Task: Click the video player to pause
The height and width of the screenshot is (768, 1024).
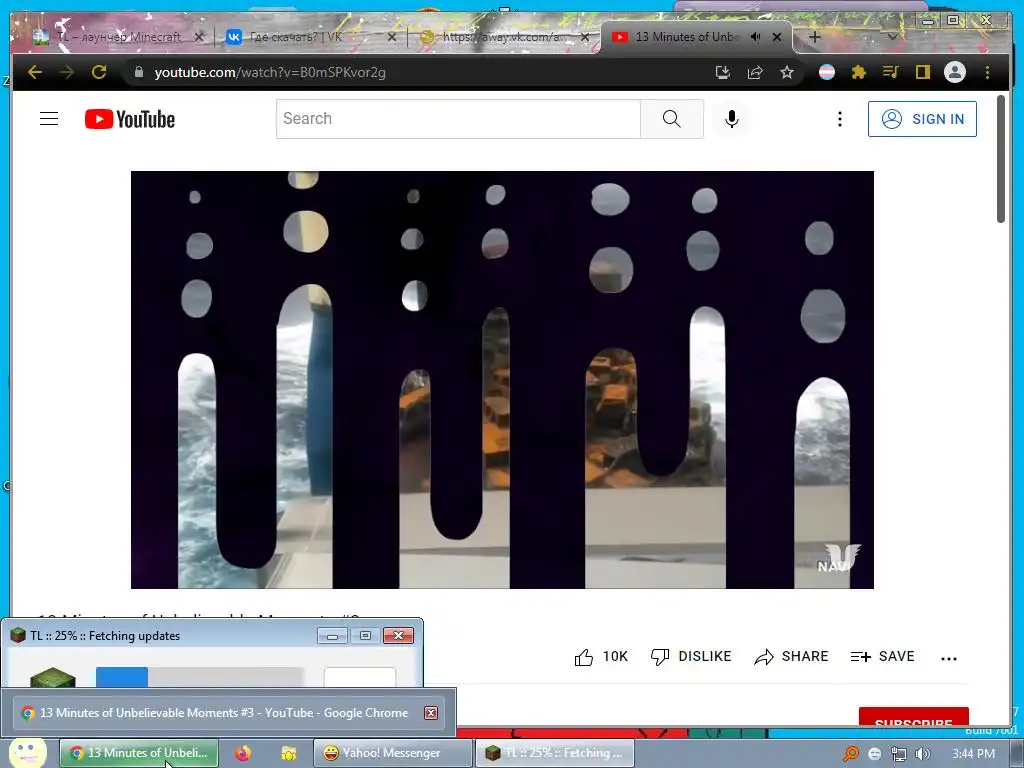Action: (502, 379)
